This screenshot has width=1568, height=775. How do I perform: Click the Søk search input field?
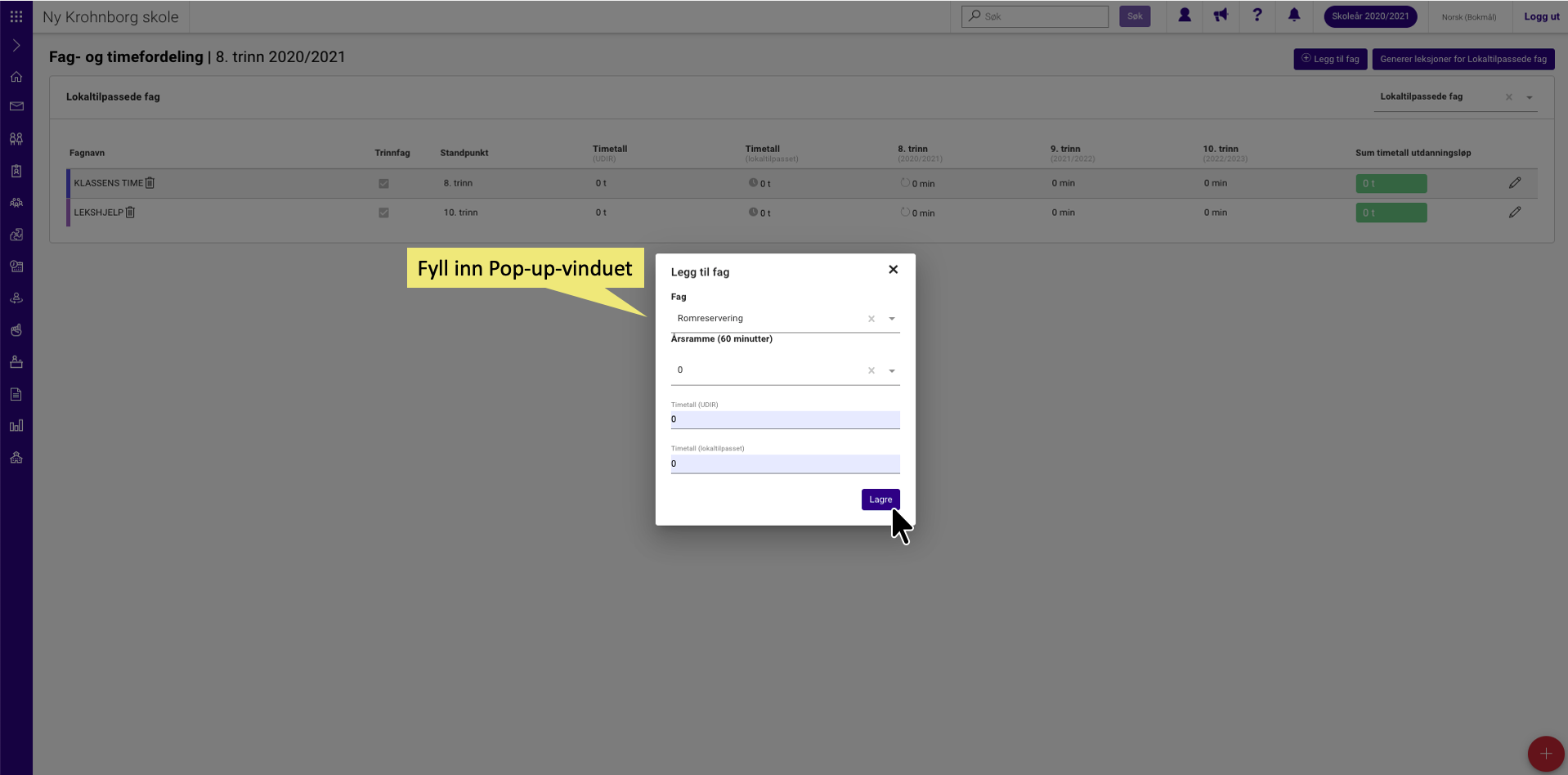[1035, 16]
